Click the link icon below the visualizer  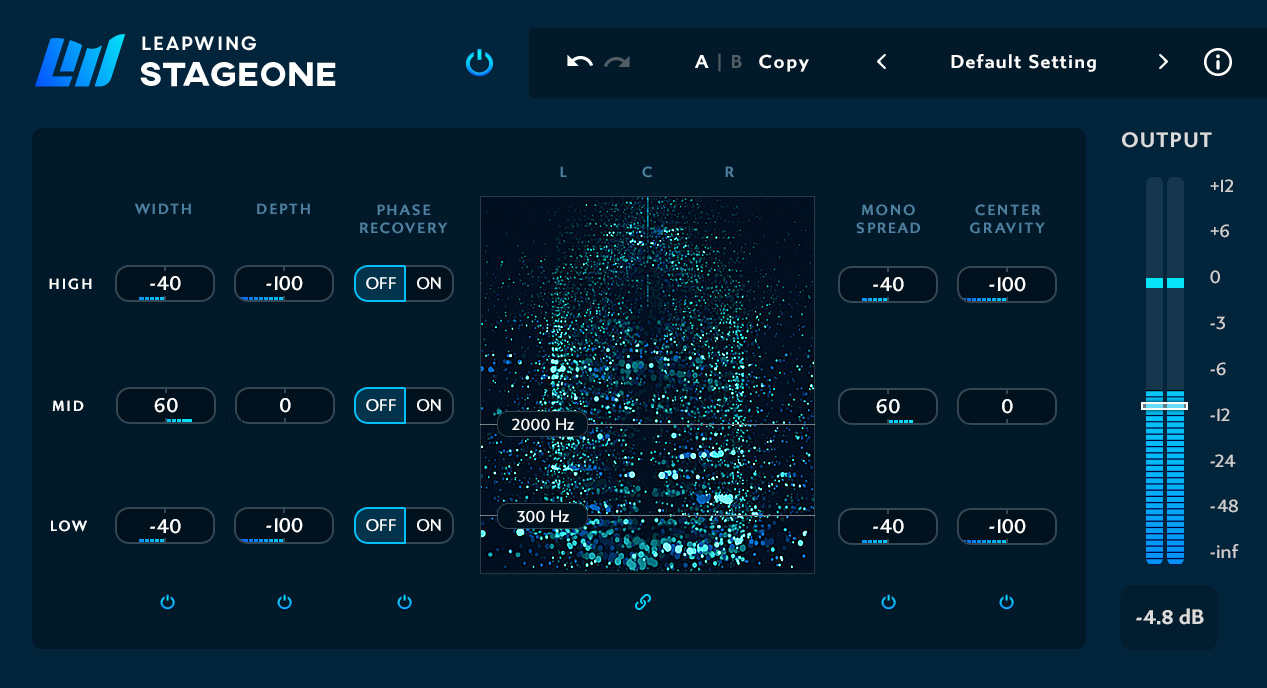[643, 602]
